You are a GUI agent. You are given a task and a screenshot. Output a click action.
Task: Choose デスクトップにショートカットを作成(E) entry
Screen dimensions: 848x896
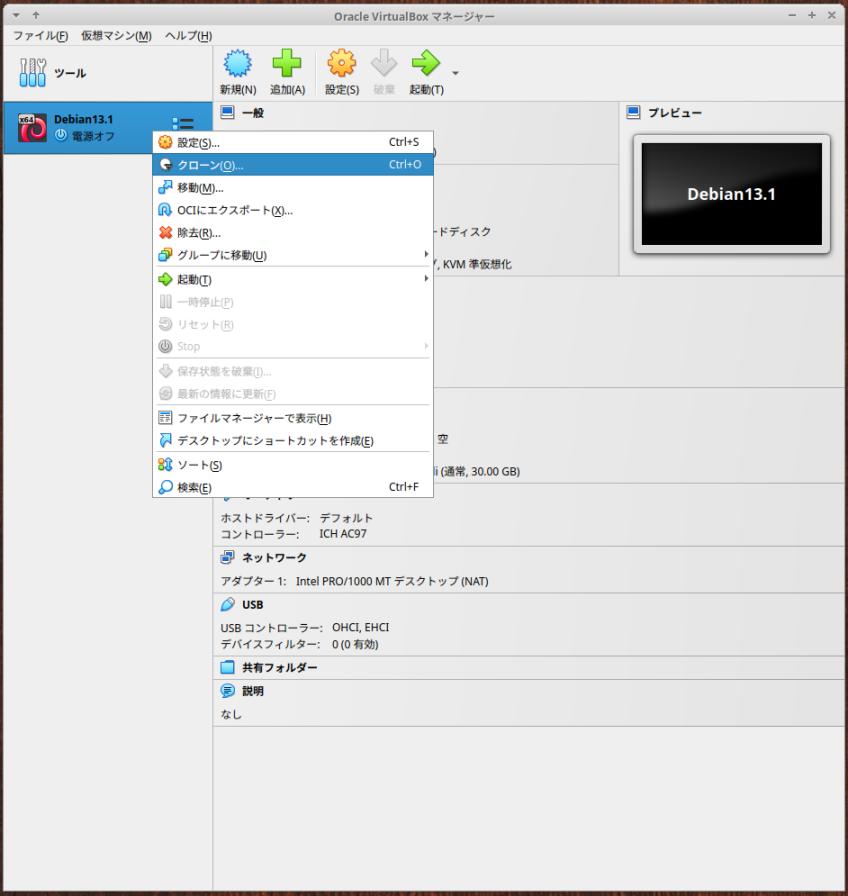click(x=293, y=441)
